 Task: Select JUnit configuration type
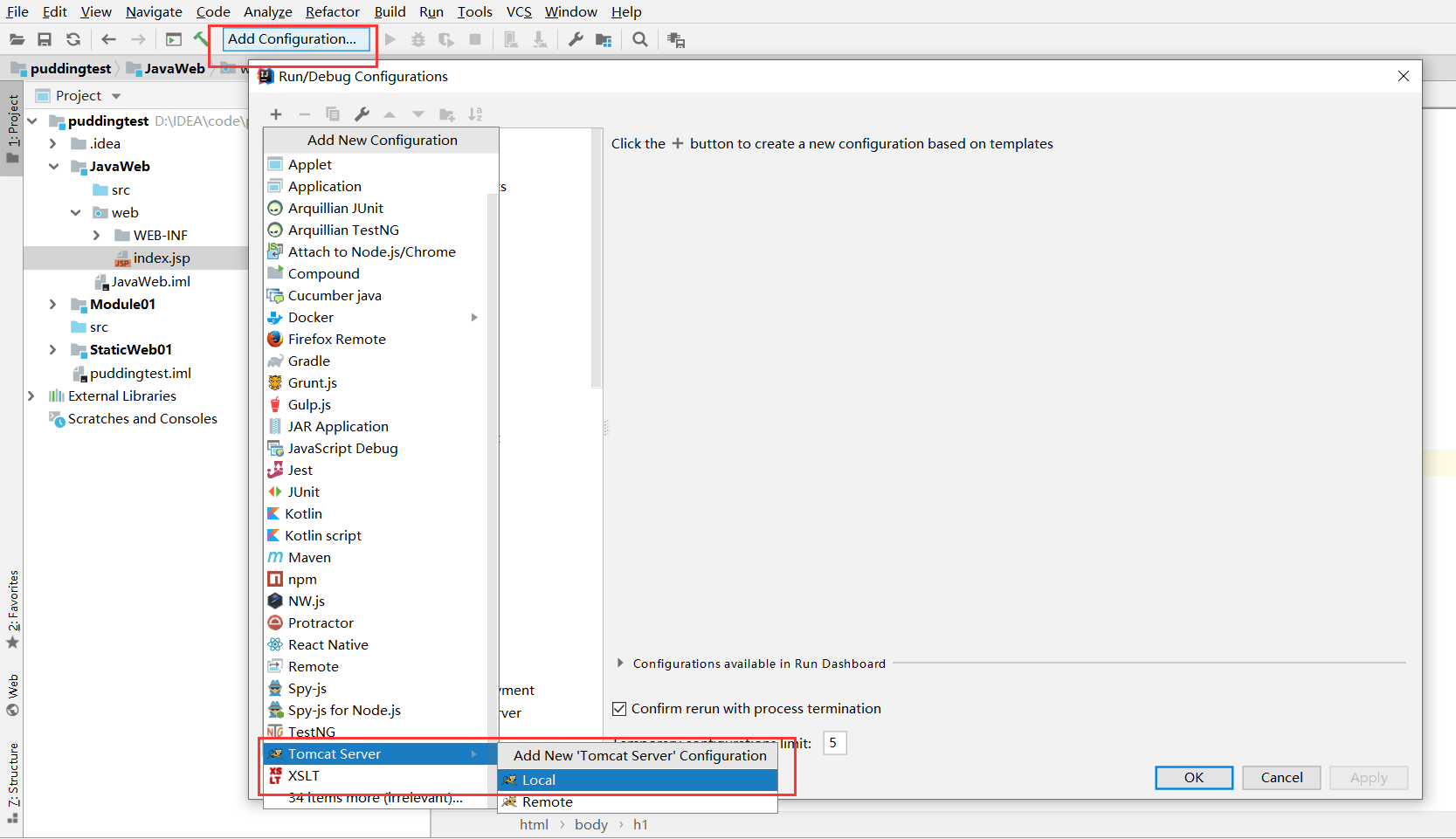click(x=375, y=492)
